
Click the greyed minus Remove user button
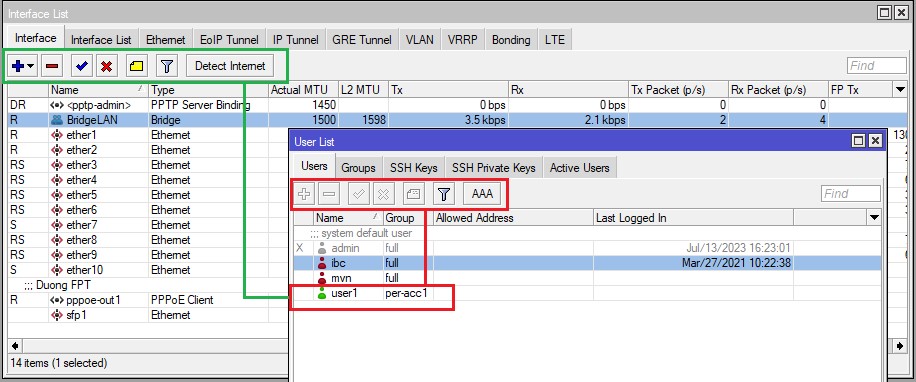tap(329, 194)
